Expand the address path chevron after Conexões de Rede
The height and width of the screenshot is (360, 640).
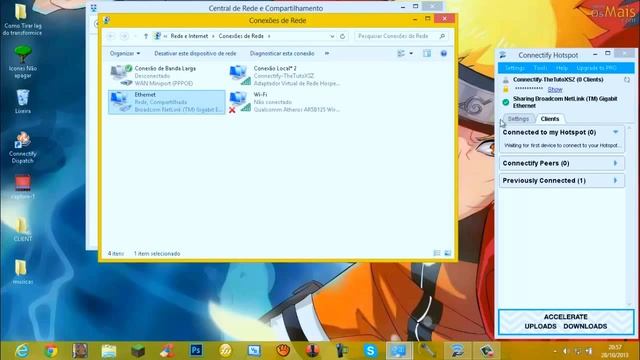(x=269, y=36)
